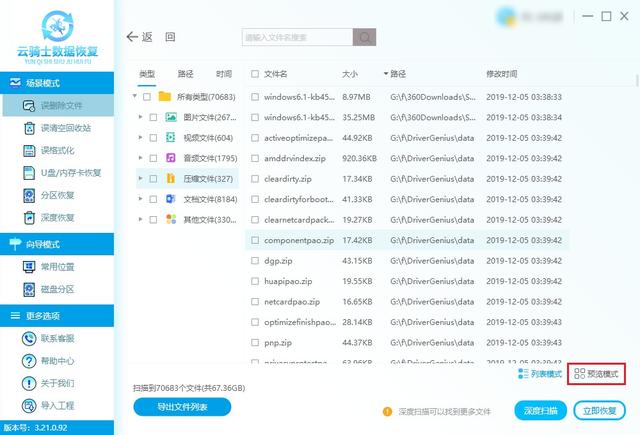Click the file name search field

297,37
